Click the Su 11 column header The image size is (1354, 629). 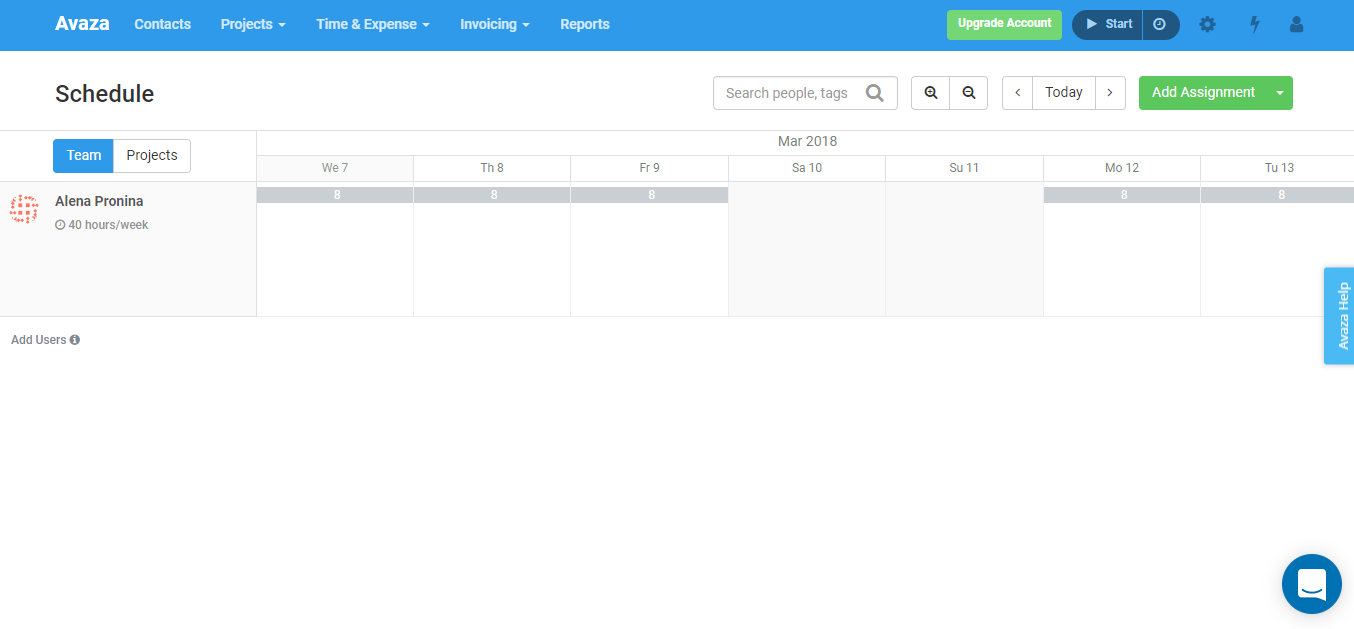964,168
